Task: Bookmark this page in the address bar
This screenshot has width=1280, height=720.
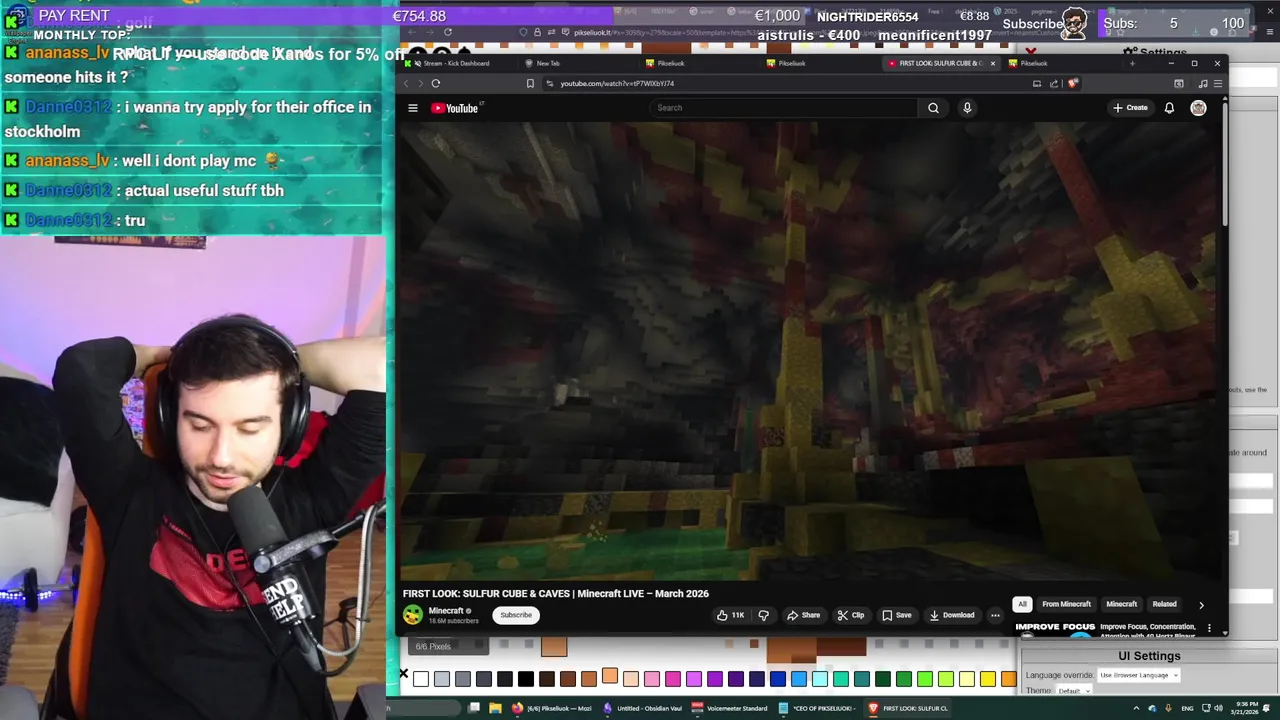Action: [530, 84]
